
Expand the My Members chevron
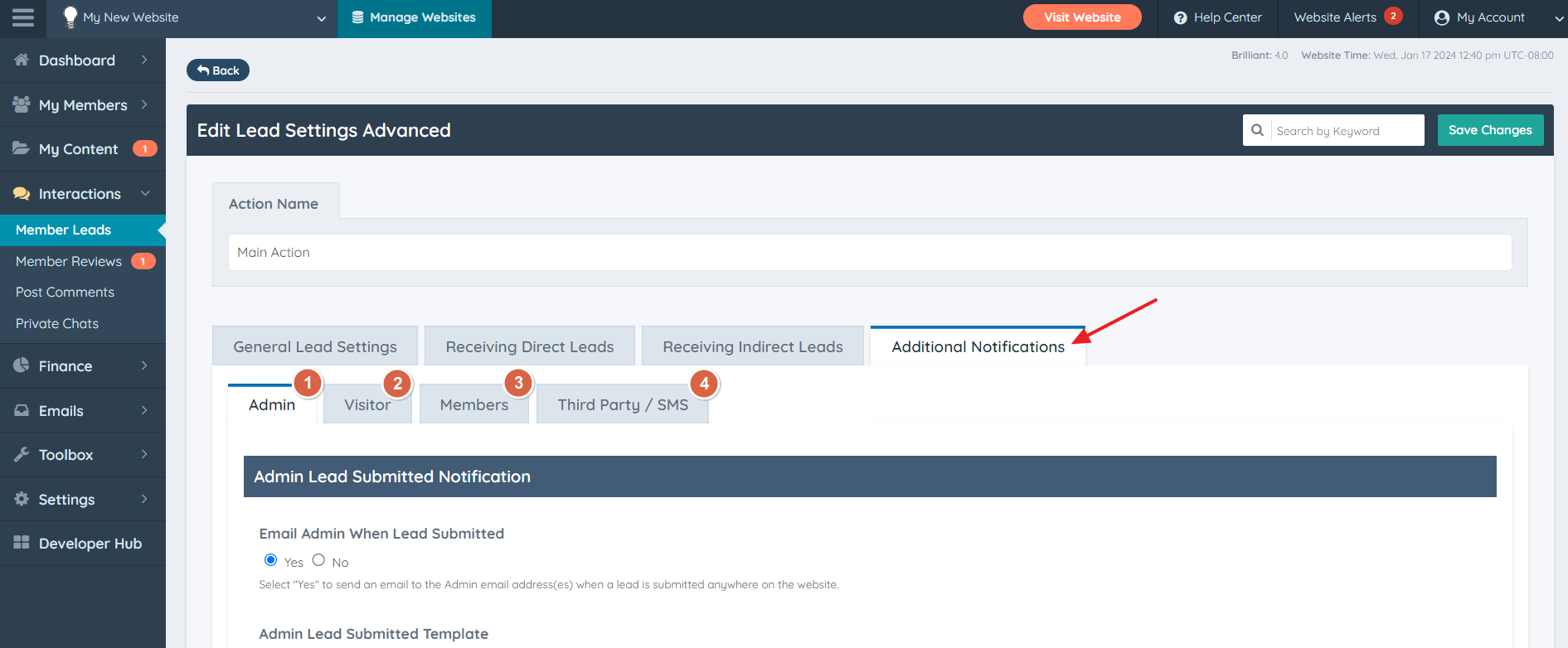click(x=144, y=104)
